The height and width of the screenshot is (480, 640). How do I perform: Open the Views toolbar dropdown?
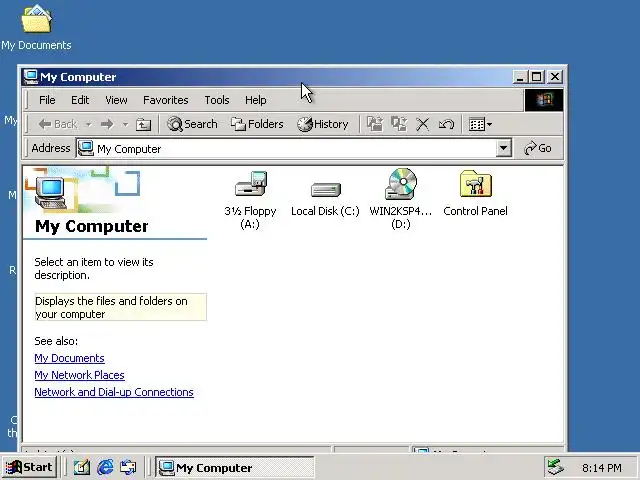(x=480, y=124)
